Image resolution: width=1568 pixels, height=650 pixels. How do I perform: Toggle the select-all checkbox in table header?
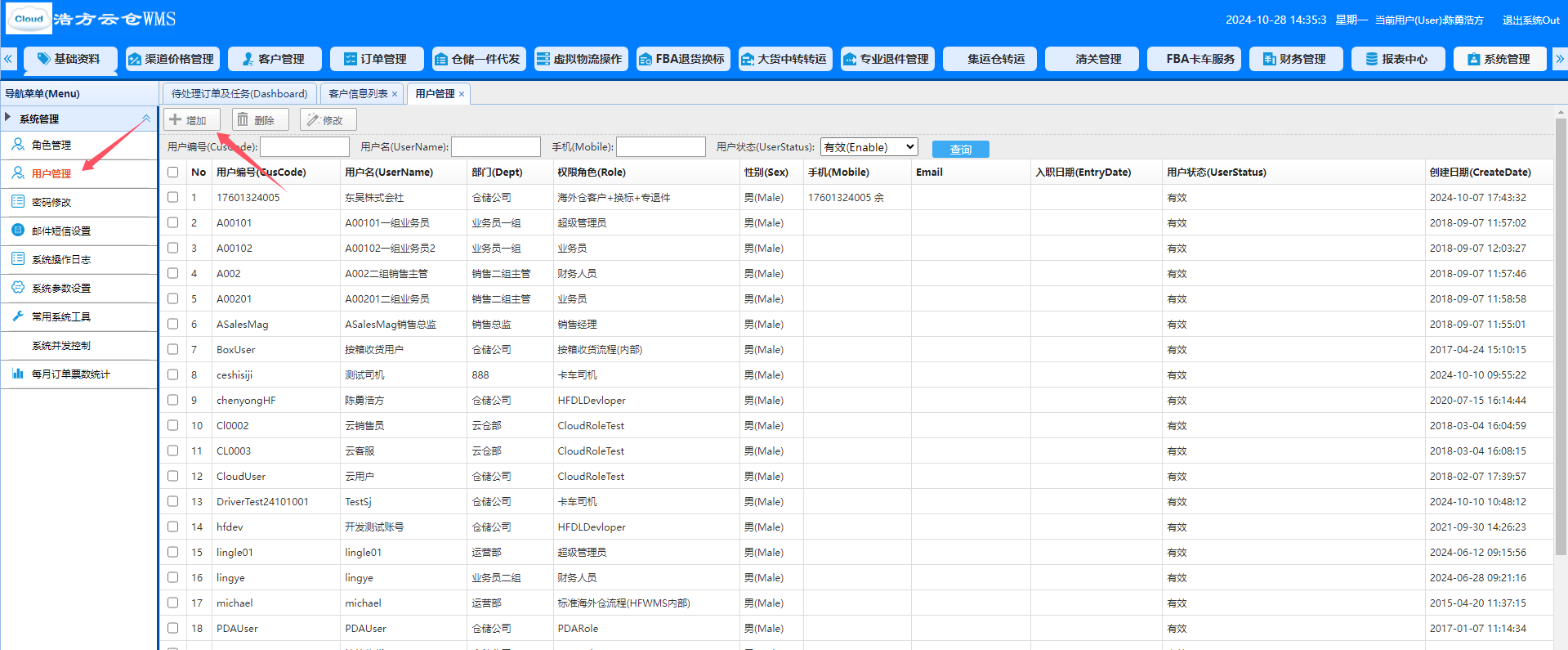tap(172, 172)
